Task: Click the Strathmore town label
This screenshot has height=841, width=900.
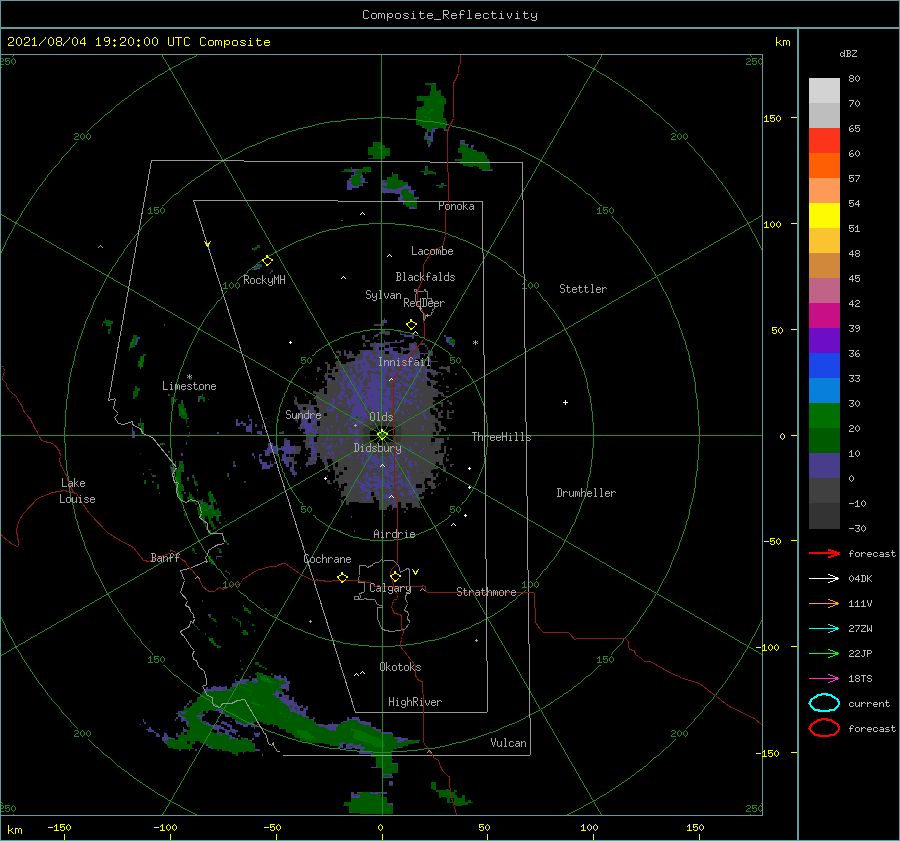Action: click(x=486, y=592)
